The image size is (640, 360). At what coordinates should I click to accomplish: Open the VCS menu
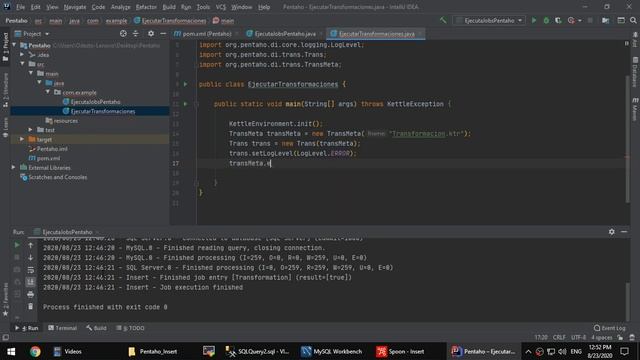coord(220,7)
